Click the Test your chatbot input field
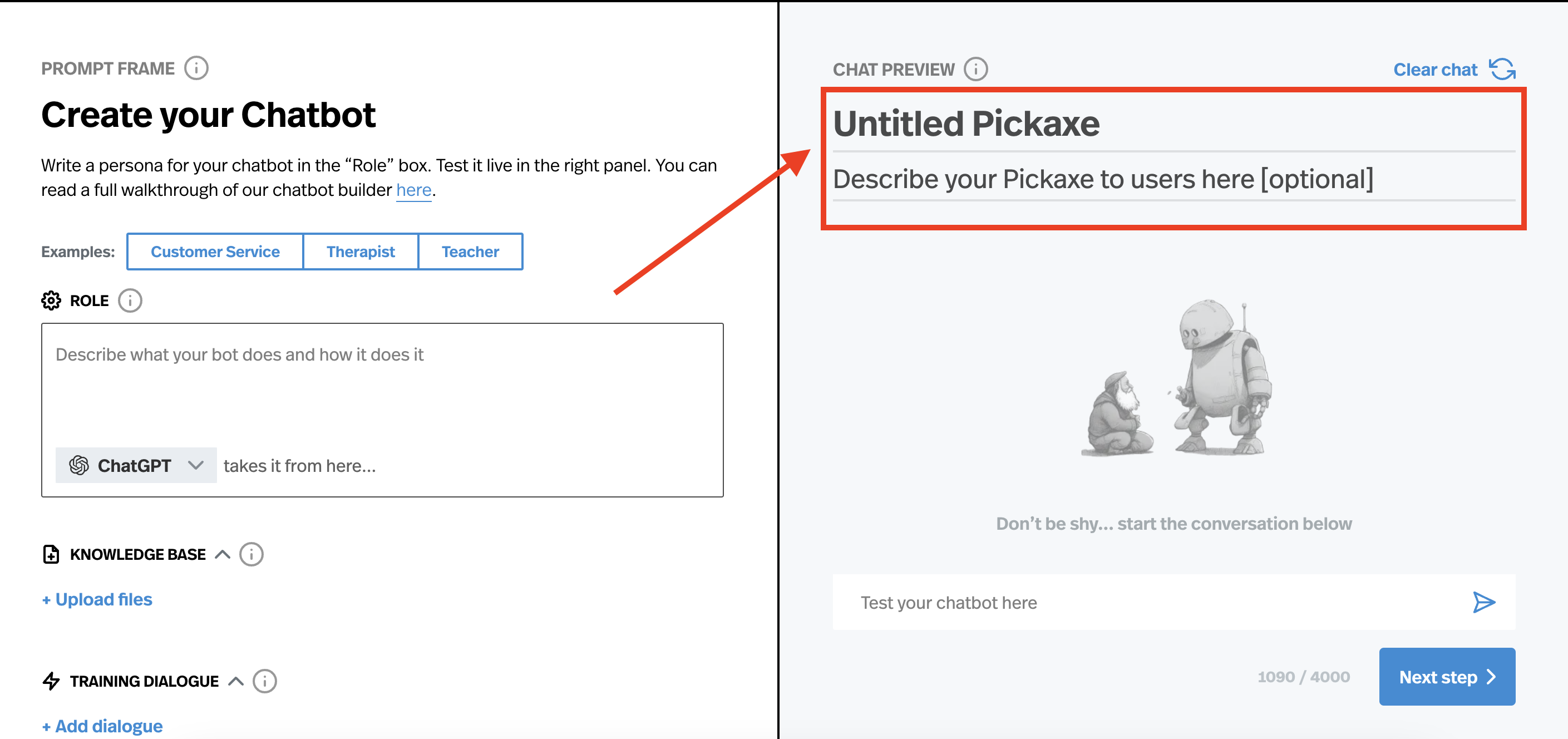 click(x=1096, y=602)
